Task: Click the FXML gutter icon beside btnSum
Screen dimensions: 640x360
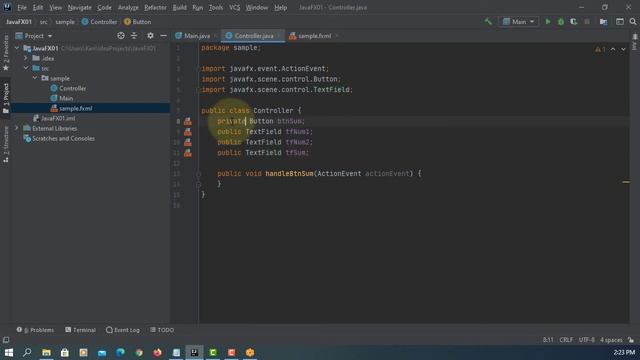Action: [x=188, y=121]
